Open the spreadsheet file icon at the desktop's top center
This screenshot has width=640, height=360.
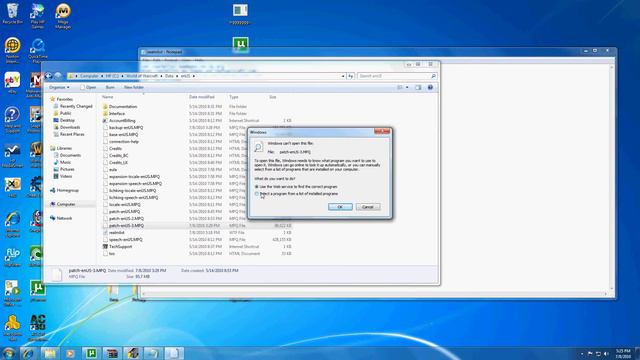coord(240,14)
